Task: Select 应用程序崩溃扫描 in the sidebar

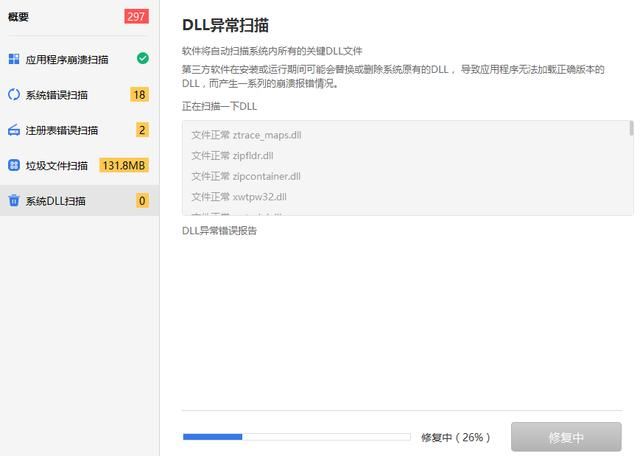Action: pyautogui.click(x=67, y=60)
